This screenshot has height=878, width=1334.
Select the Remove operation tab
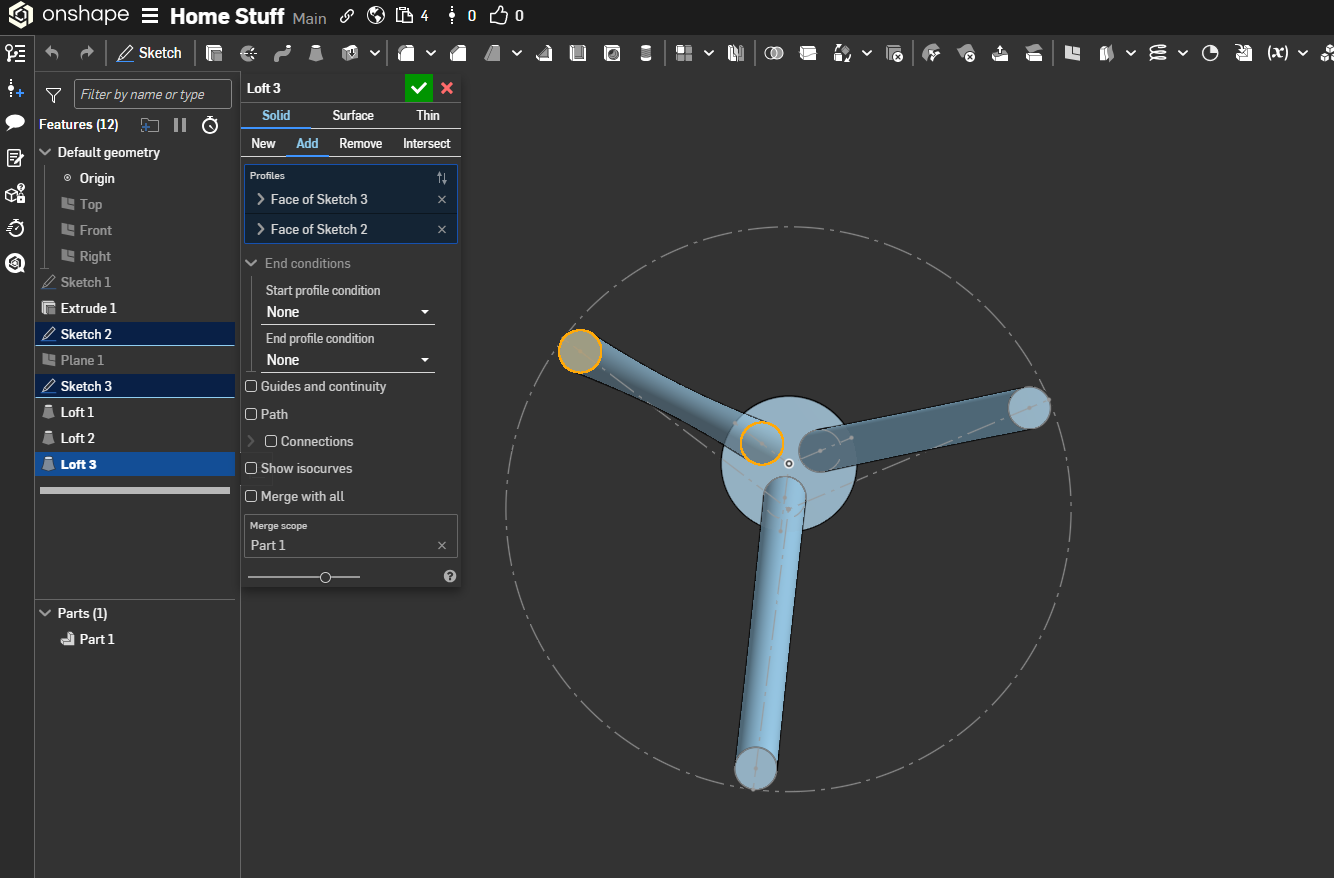pos(360,143)
